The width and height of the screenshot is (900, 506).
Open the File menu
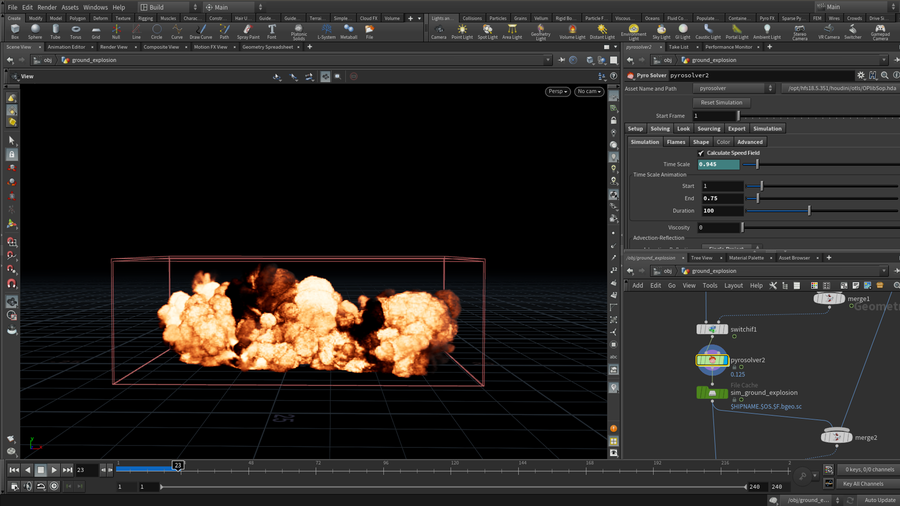click(12, 7)
